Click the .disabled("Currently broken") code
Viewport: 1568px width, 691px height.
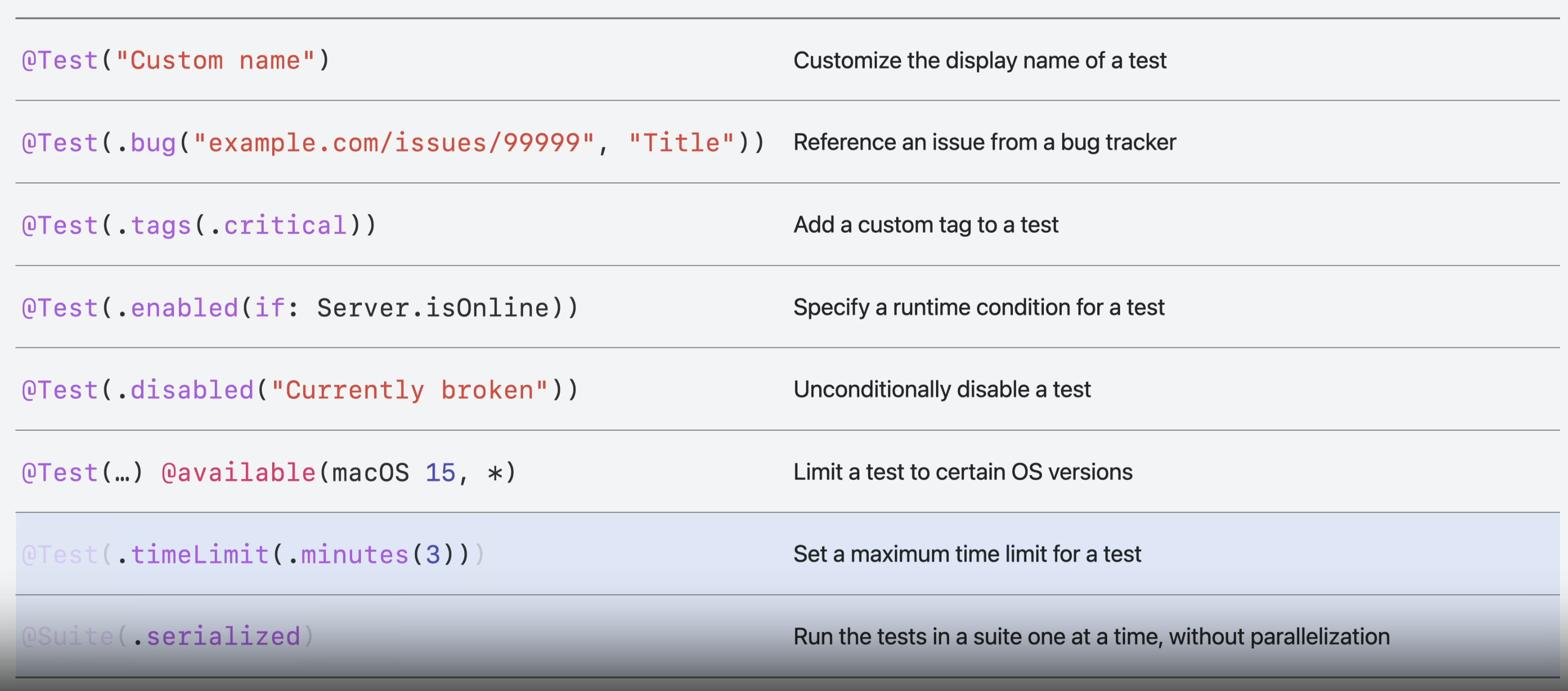click(x=299, y=390)
